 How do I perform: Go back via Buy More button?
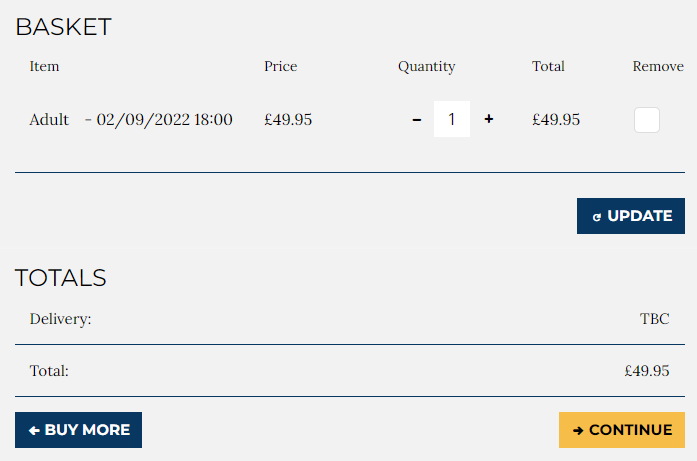click(x=78, y=430)
